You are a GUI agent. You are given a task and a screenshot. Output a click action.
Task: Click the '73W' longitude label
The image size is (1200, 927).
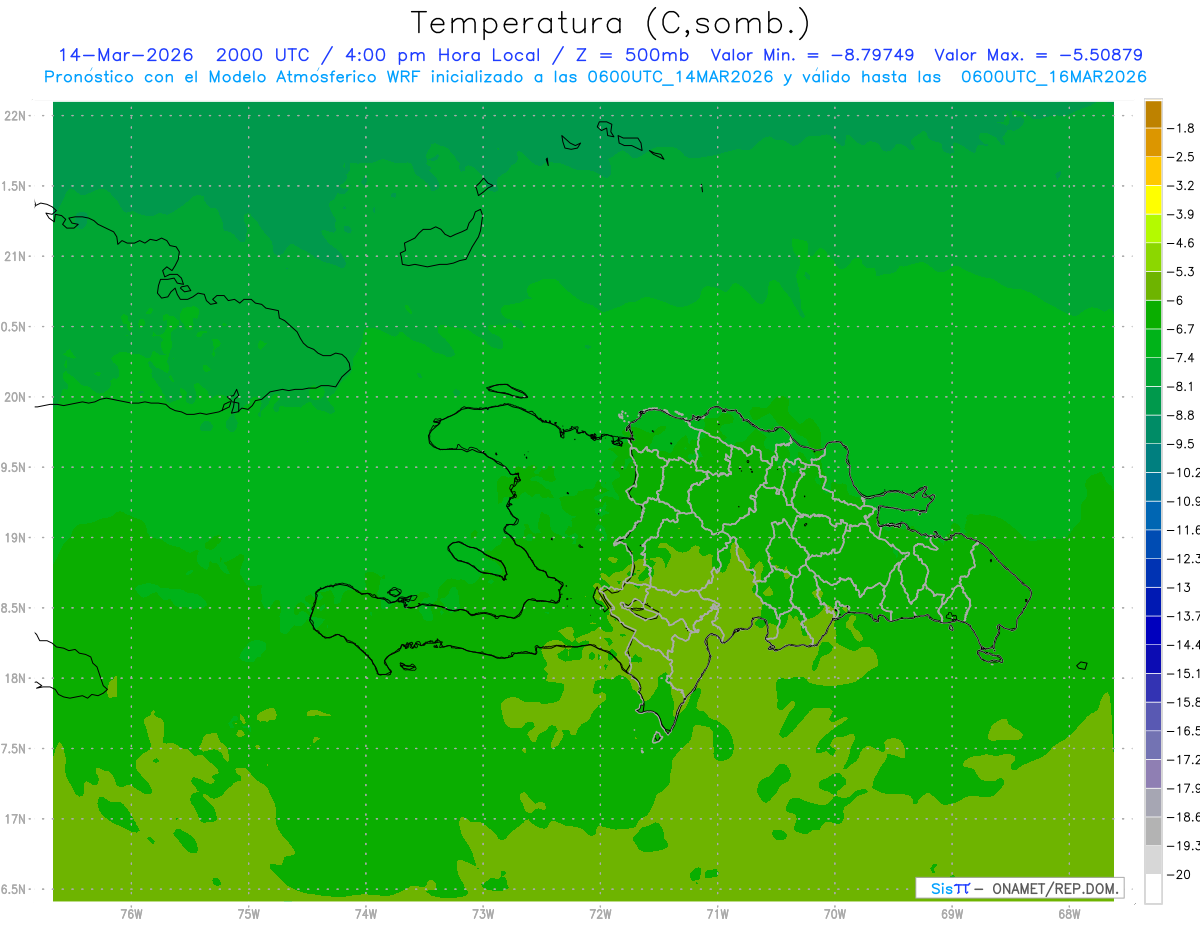coord(483,914)
